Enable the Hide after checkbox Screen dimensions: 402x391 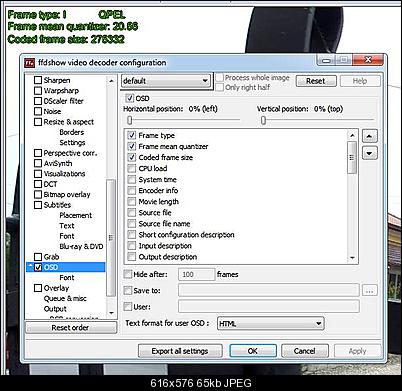tap(128, 274)
